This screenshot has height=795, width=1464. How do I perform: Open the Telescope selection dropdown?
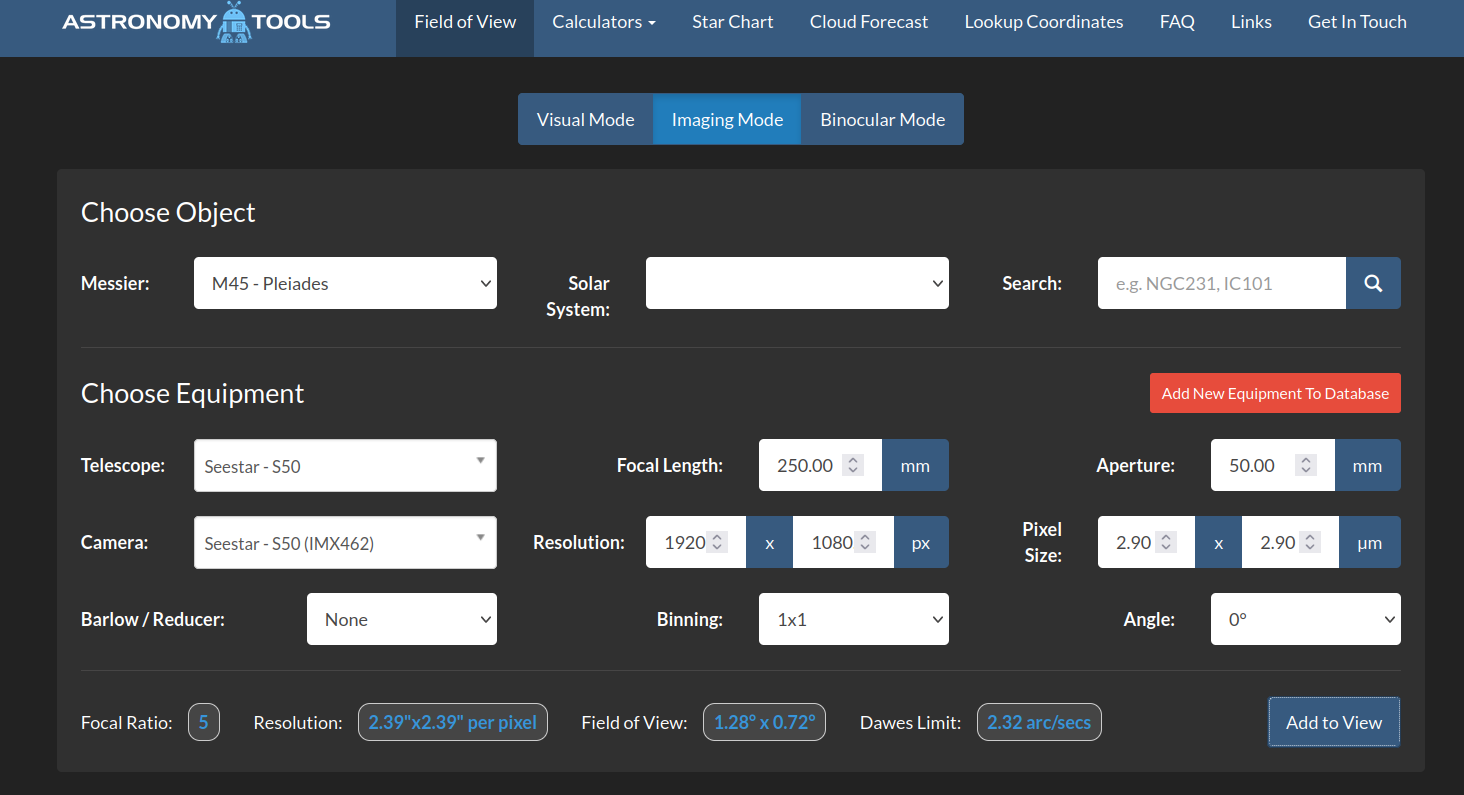point(345,466)
